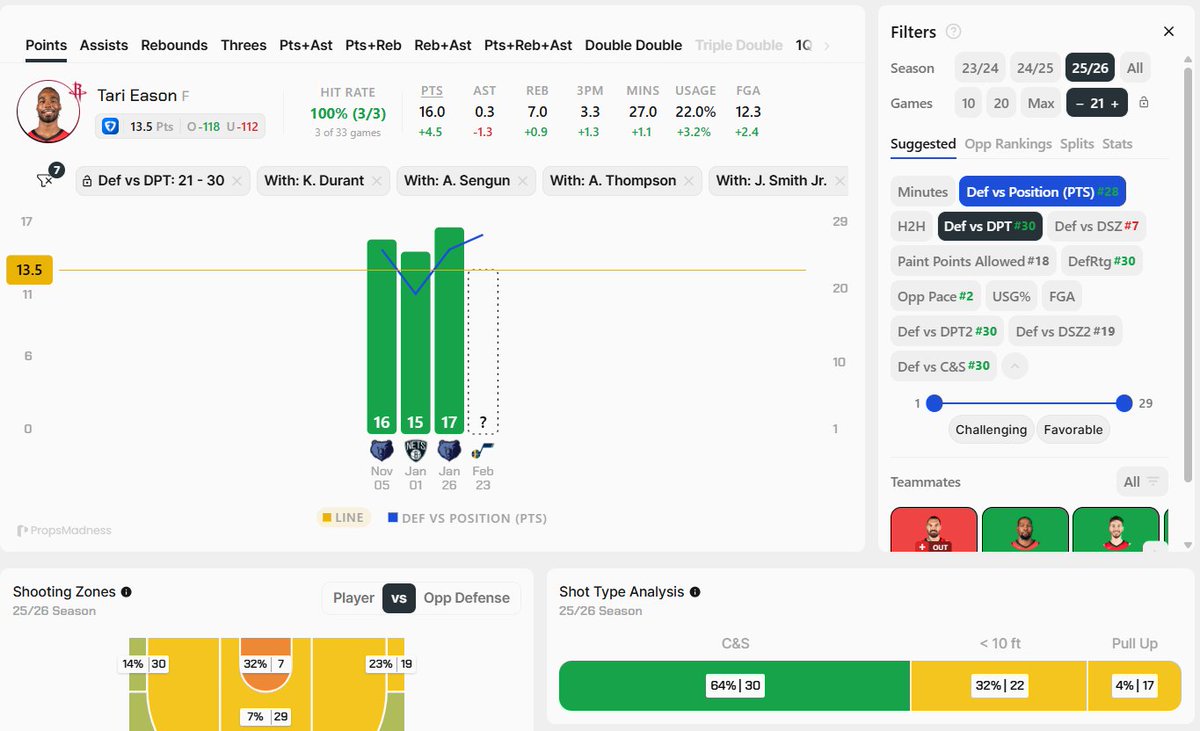1200x731 pixels.
Task: Click the C&S 64% | 30 shot segment
Action: tap(734, 685)
